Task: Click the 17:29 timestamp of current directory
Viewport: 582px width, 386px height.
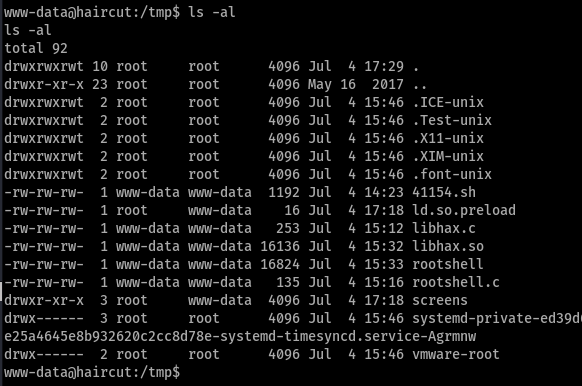Action: coord(384,66)
